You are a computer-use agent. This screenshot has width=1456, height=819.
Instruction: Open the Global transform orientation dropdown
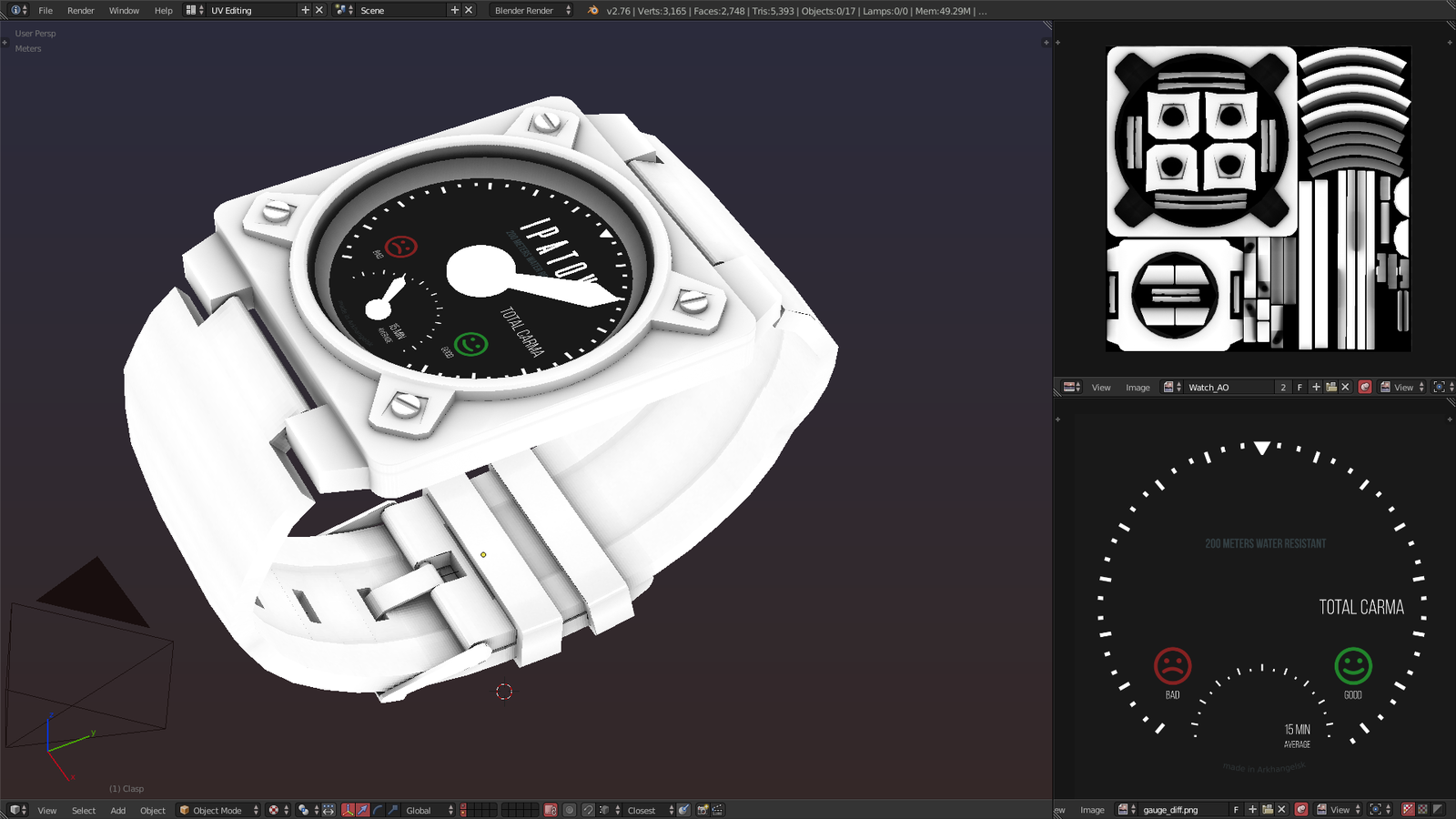point(428,810)
